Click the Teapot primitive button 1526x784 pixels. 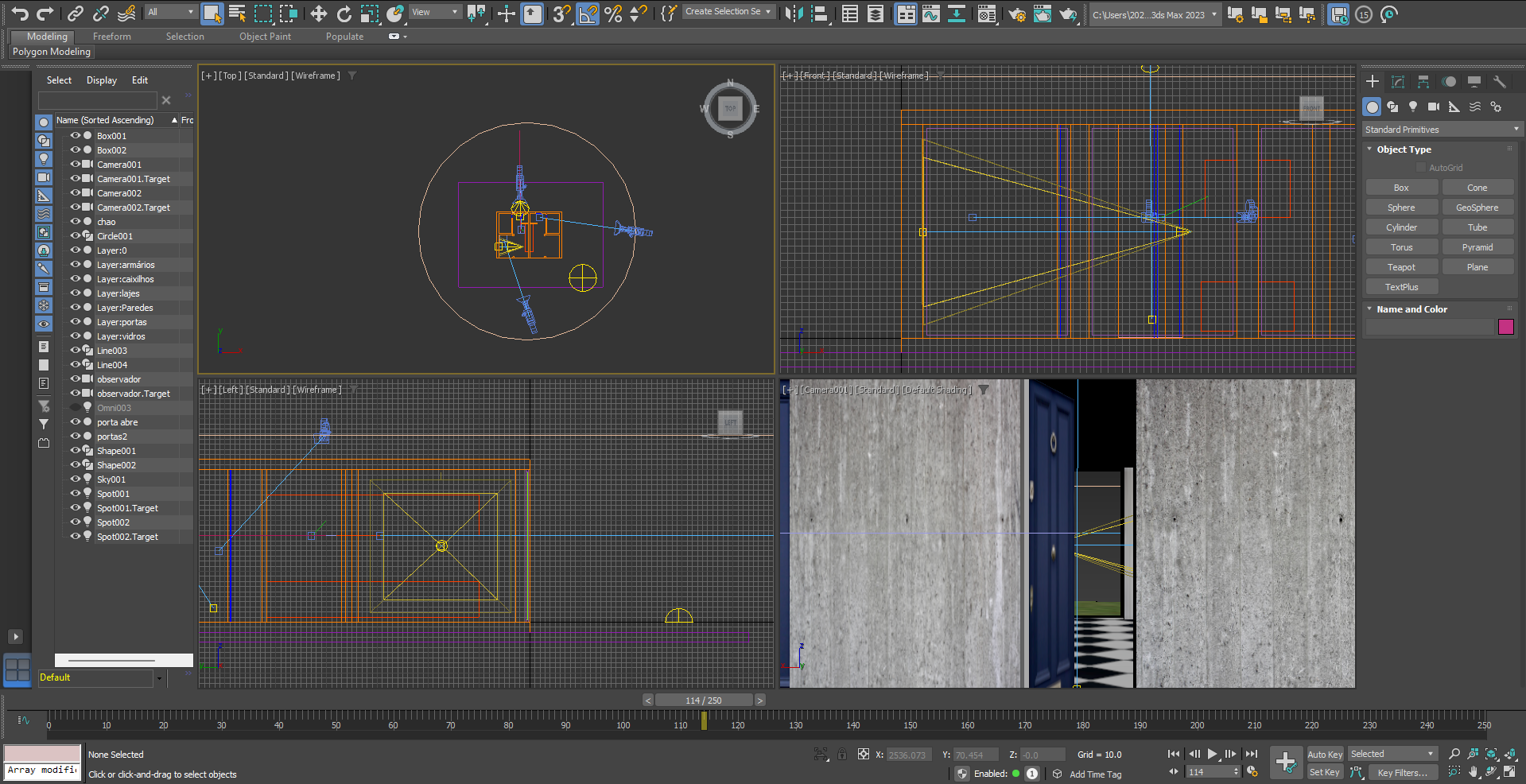(x=1401, y=267)
